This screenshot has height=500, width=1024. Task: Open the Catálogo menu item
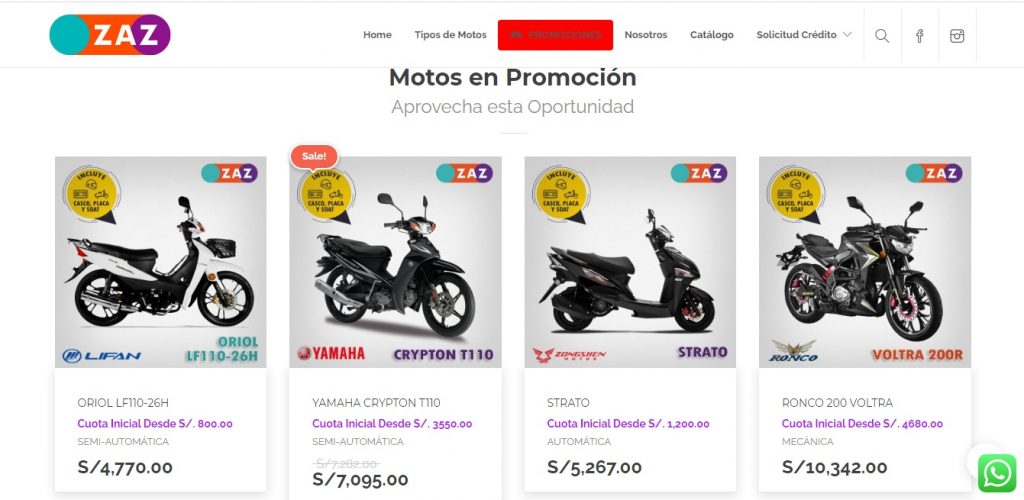(712, 35)
